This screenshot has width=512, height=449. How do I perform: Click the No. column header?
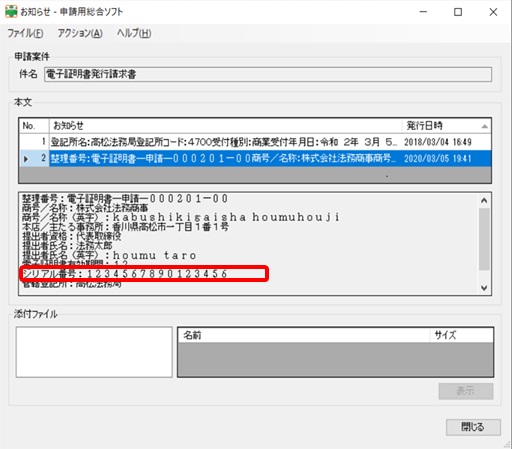point(34,126)
